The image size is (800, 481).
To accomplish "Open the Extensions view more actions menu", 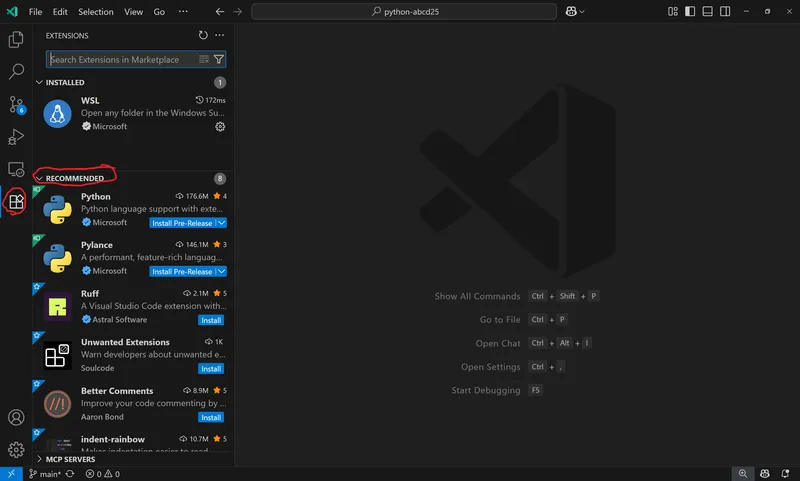I will (219, 35).
